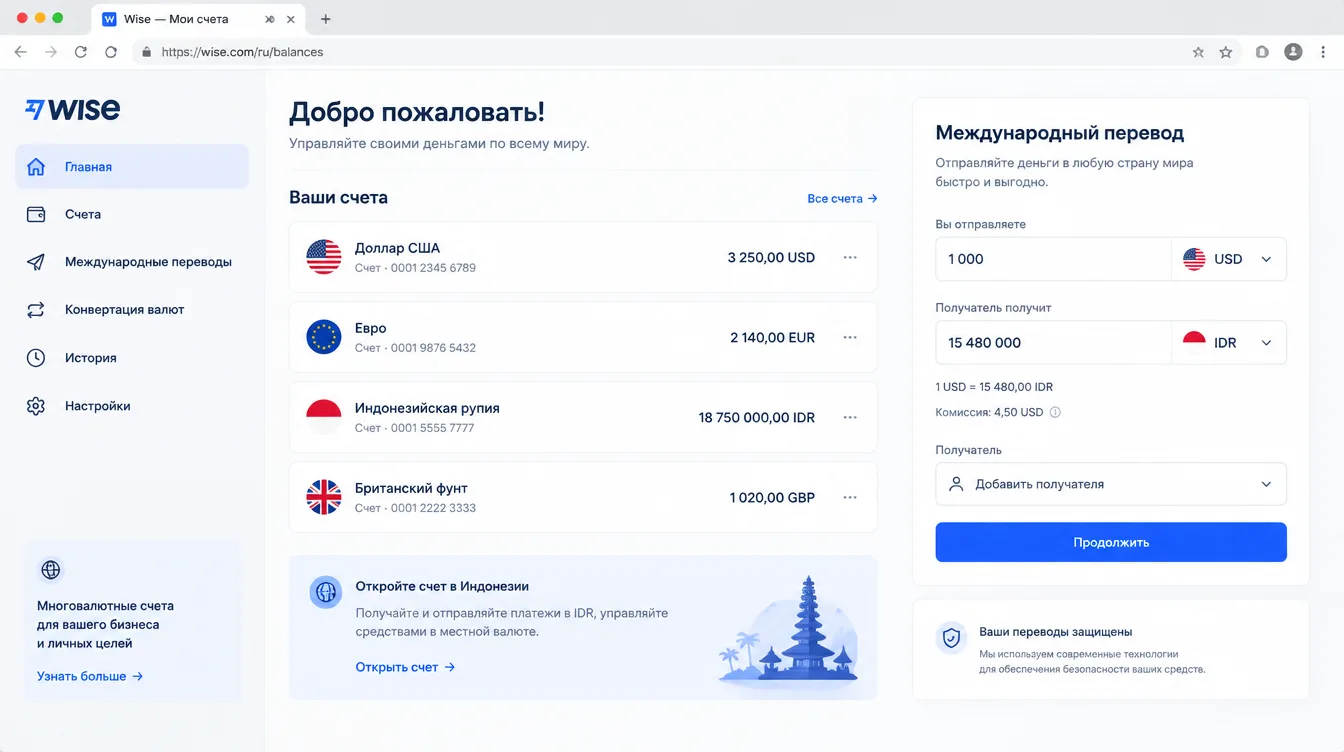Open more options for Индонезийская рупия account

click(x=850, y=417)
